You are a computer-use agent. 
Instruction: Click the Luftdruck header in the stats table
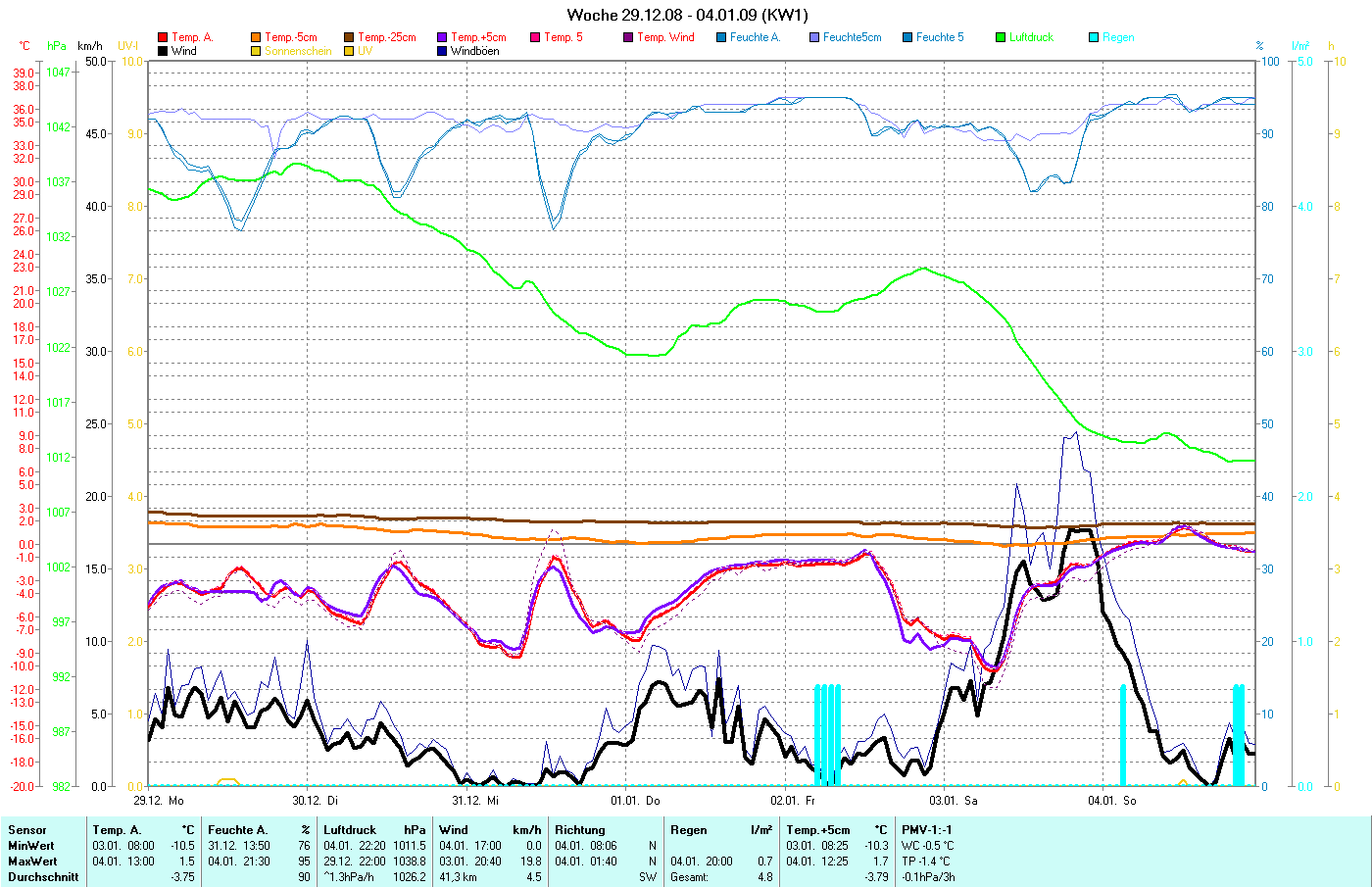[350, 830]
